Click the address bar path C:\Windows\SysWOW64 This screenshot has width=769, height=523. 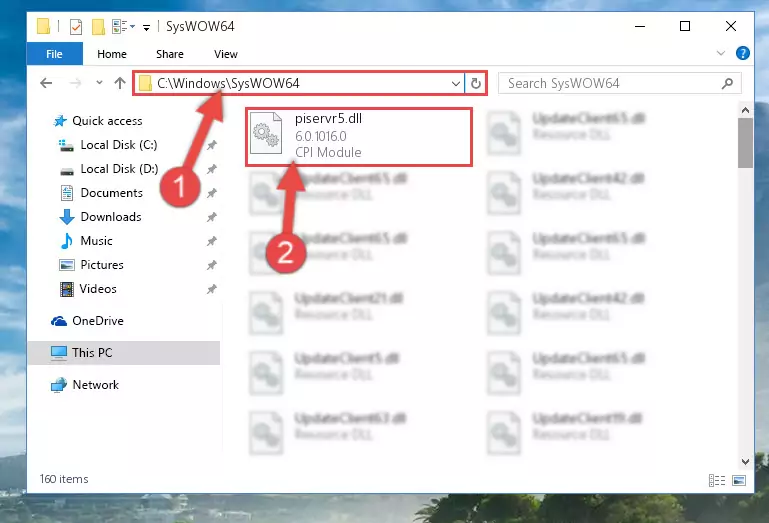pyautogui.click(x=228, y=83)
